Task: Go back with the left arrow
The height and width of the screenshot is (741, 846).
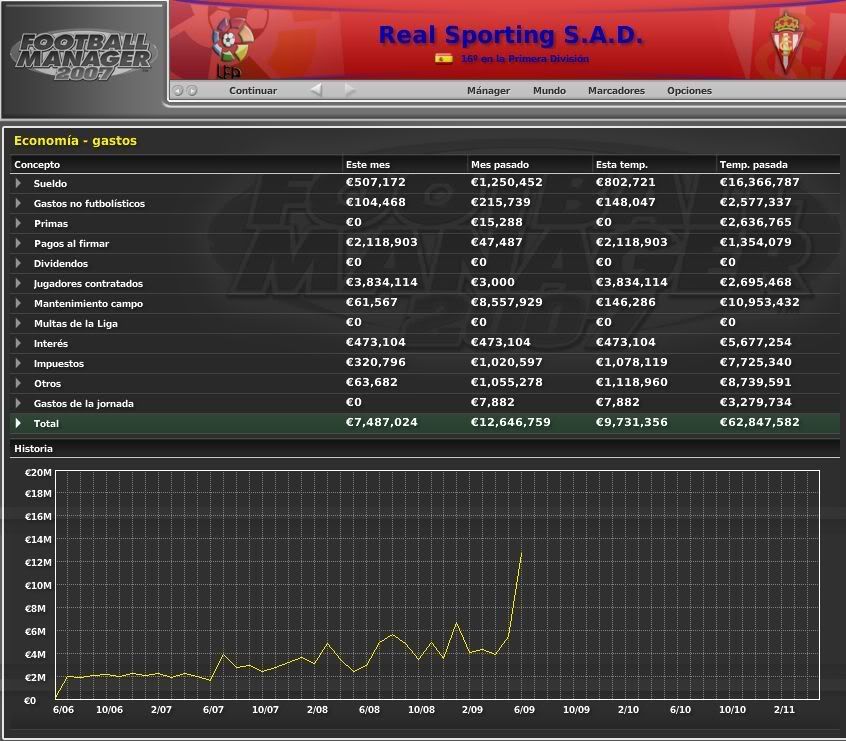Action: pos(317,90)
